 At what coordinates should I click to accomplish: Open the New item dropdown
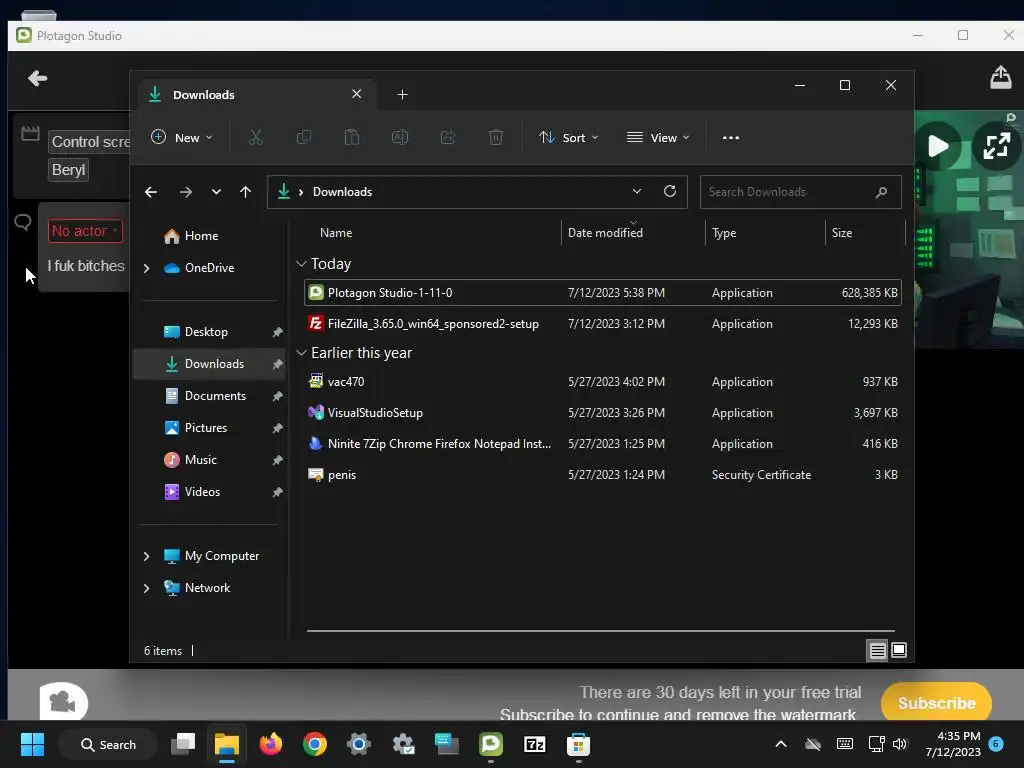tap(182, 138)
